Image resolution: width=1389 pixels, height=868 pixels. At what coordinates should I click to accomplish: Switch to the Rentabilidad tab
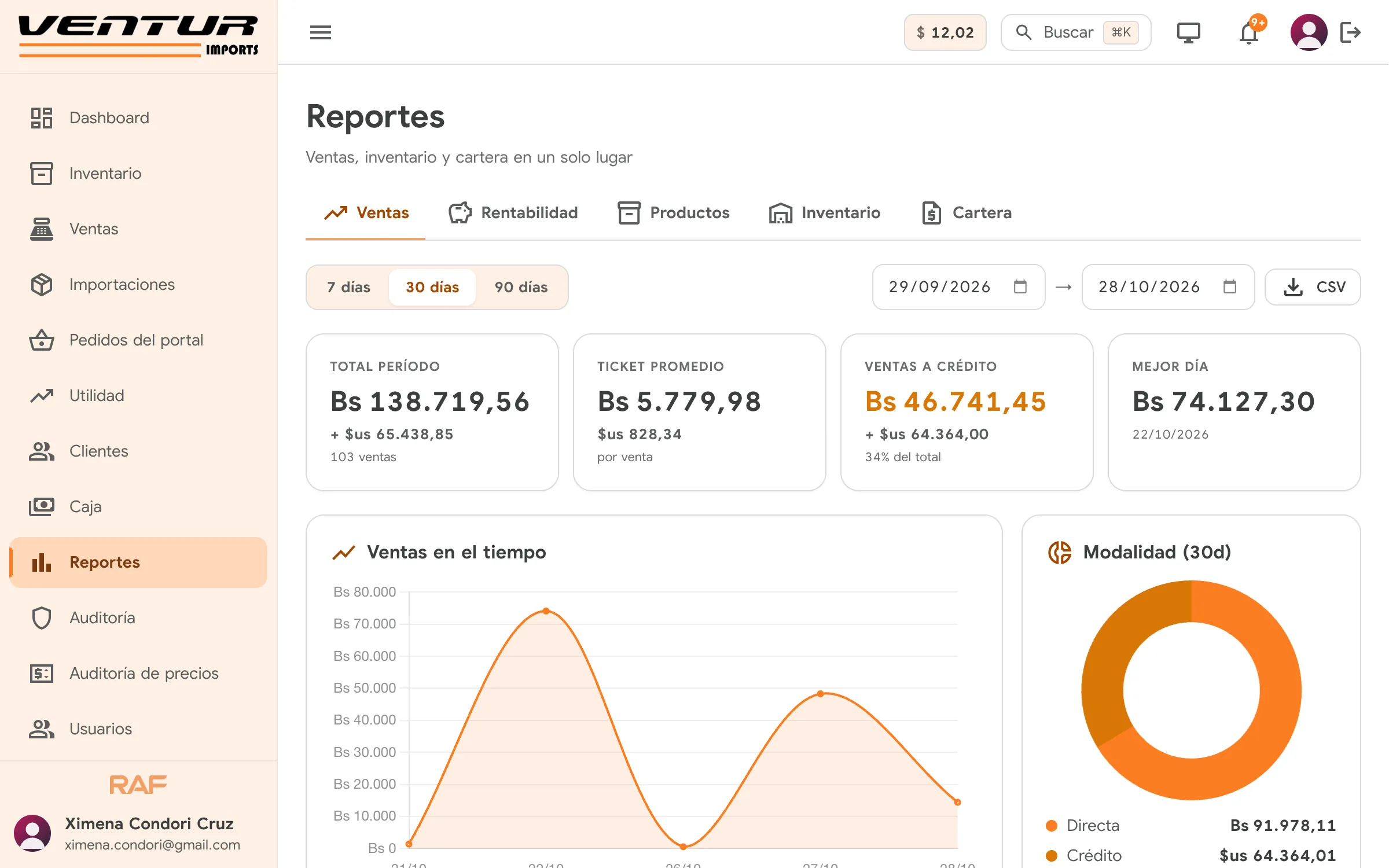coord(513,213)
